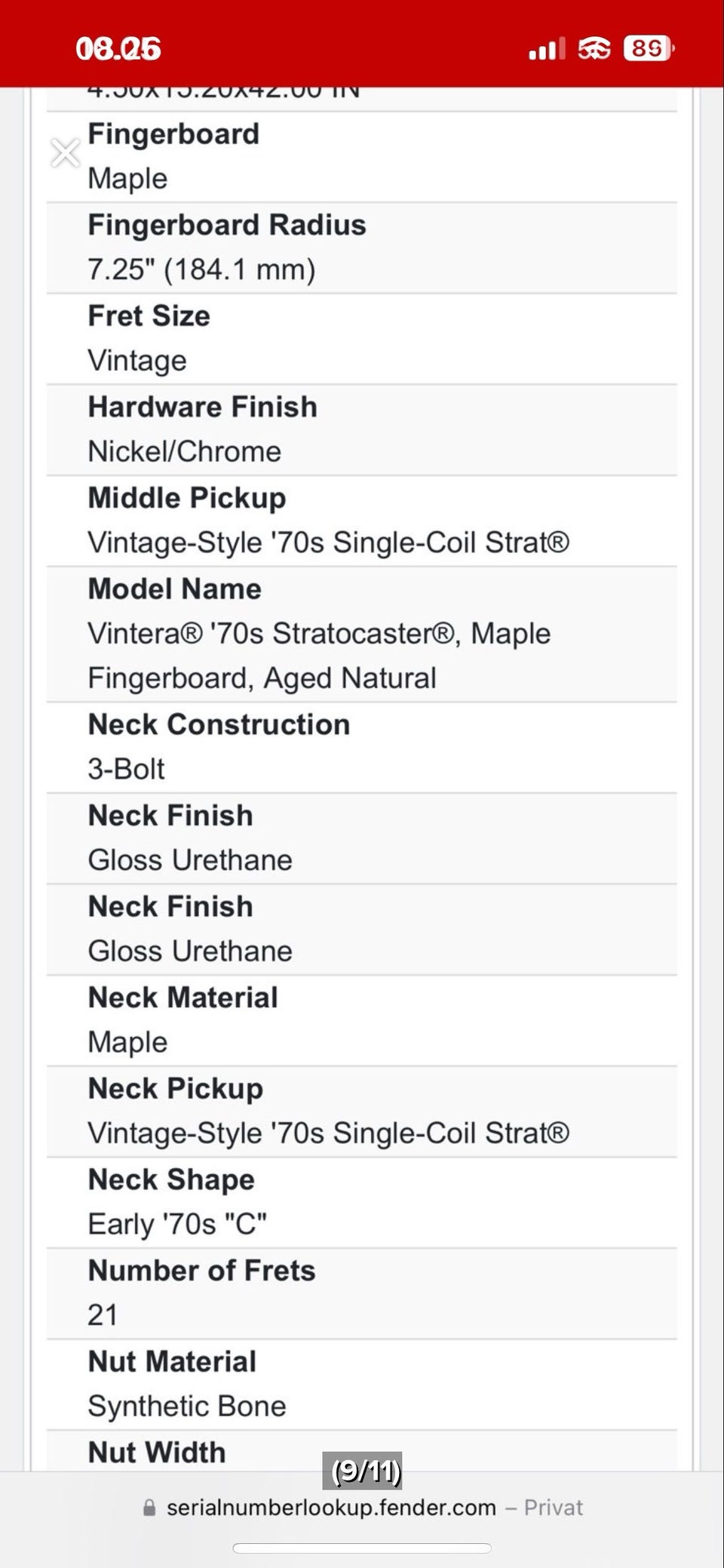Image resolution: width=724 pixels, height=1568 pixels.
Task: Tap the X close icon beside Fingerboard
Action: click(x=66, y=152)
